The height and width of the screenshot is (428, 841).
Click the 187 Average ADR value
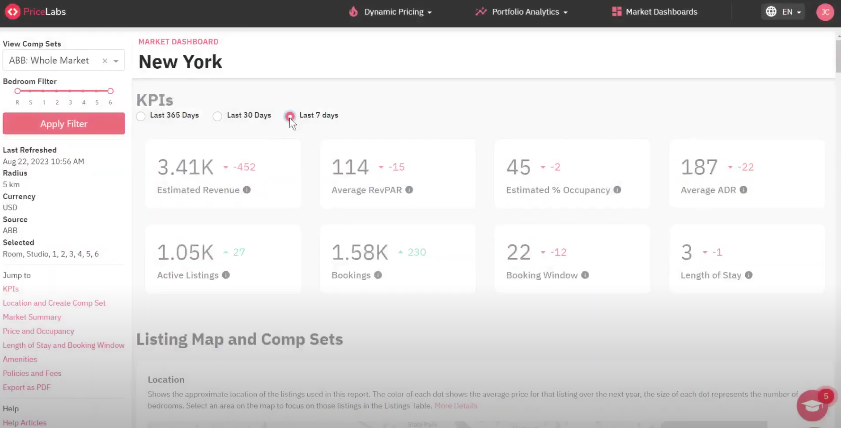pos(699,167)
